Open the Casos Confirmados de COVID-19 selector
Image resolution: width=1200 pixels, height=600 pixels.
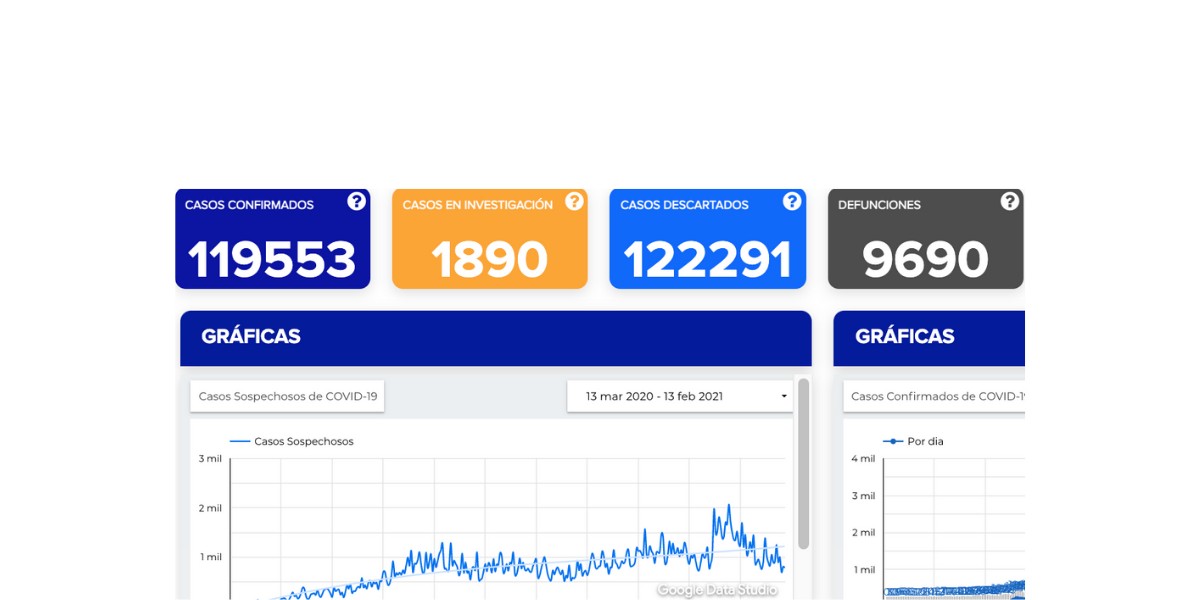click(x=935, y=396)
